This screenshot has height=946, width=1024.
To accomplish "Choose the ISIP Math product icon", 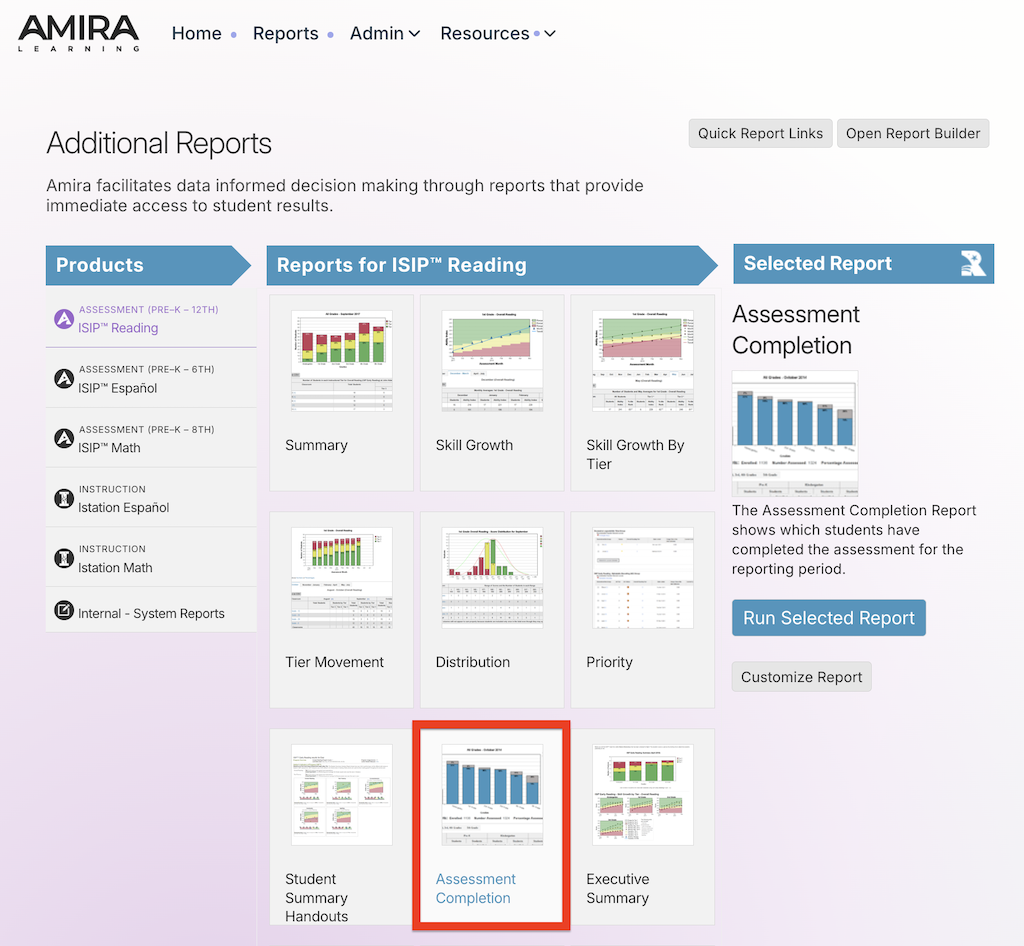I will 63,438.
